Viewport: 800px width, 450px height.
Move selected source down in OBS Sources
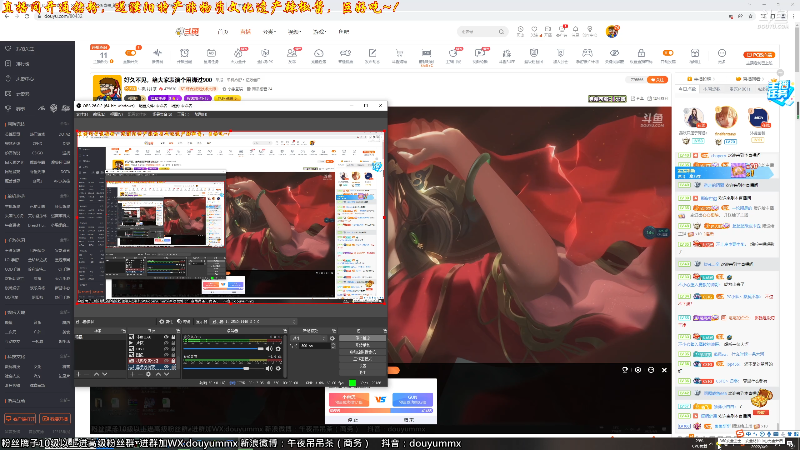click(x=166, y=374)
